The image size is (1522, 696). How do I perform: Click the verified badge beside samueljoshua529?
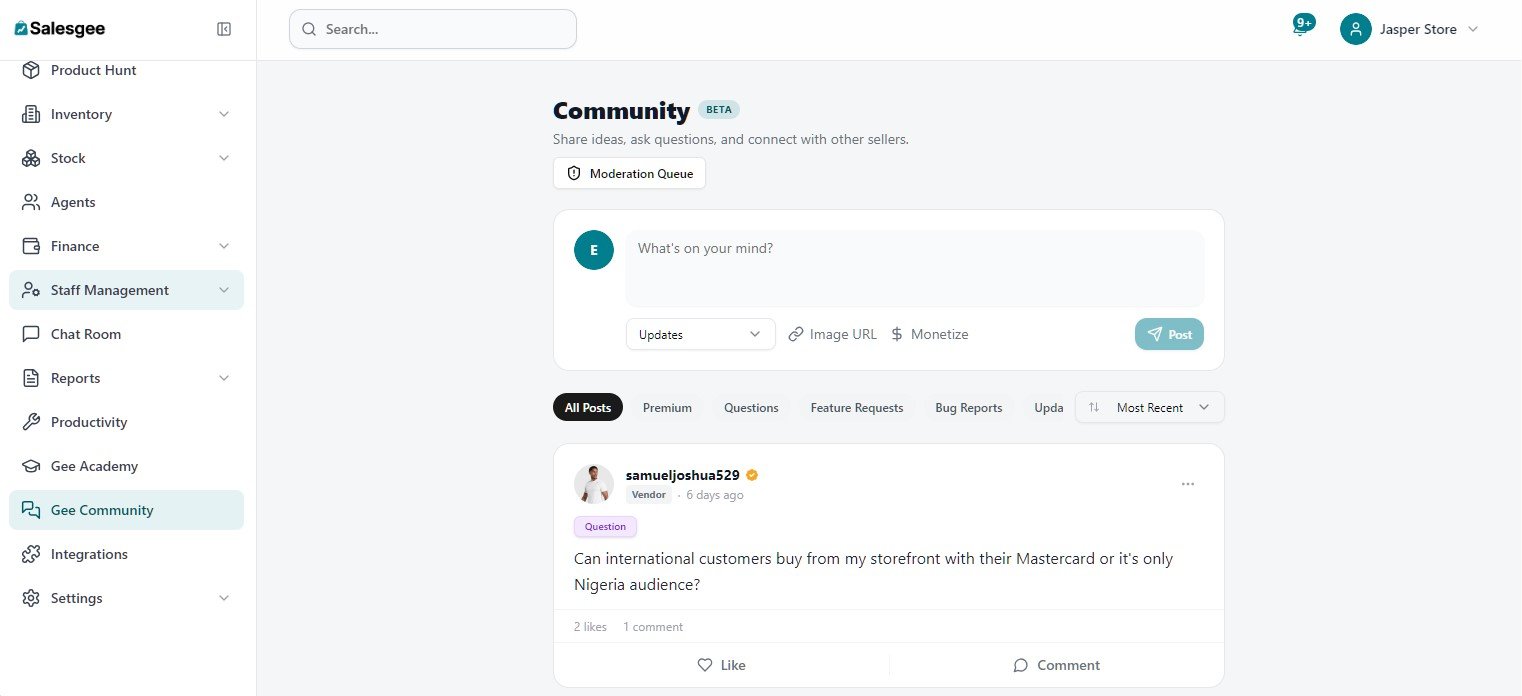tap(751, 475)
